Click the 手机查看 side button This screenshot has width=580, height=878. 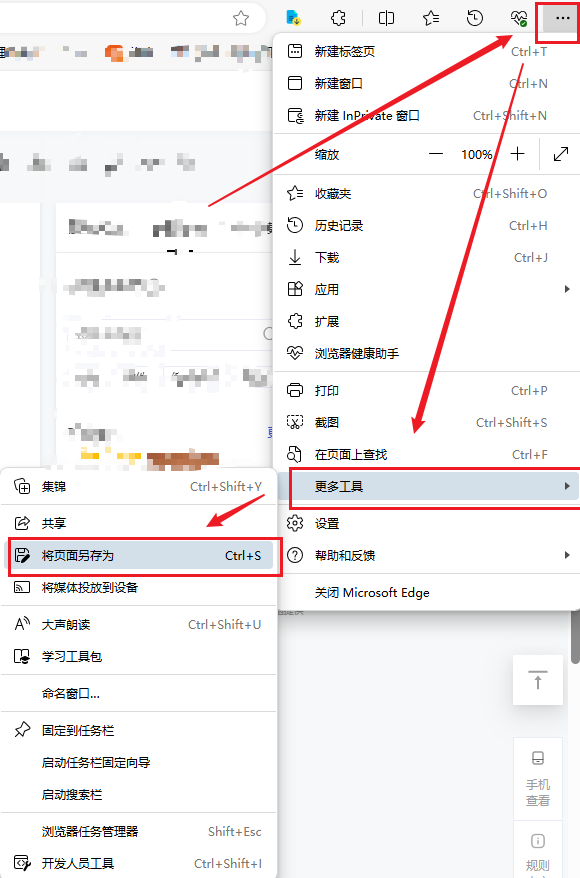pos(537,779)
